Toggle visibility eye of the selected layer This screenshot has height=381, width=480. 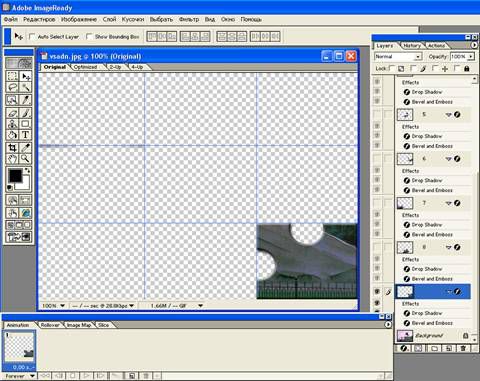click(x=377, y=292)
